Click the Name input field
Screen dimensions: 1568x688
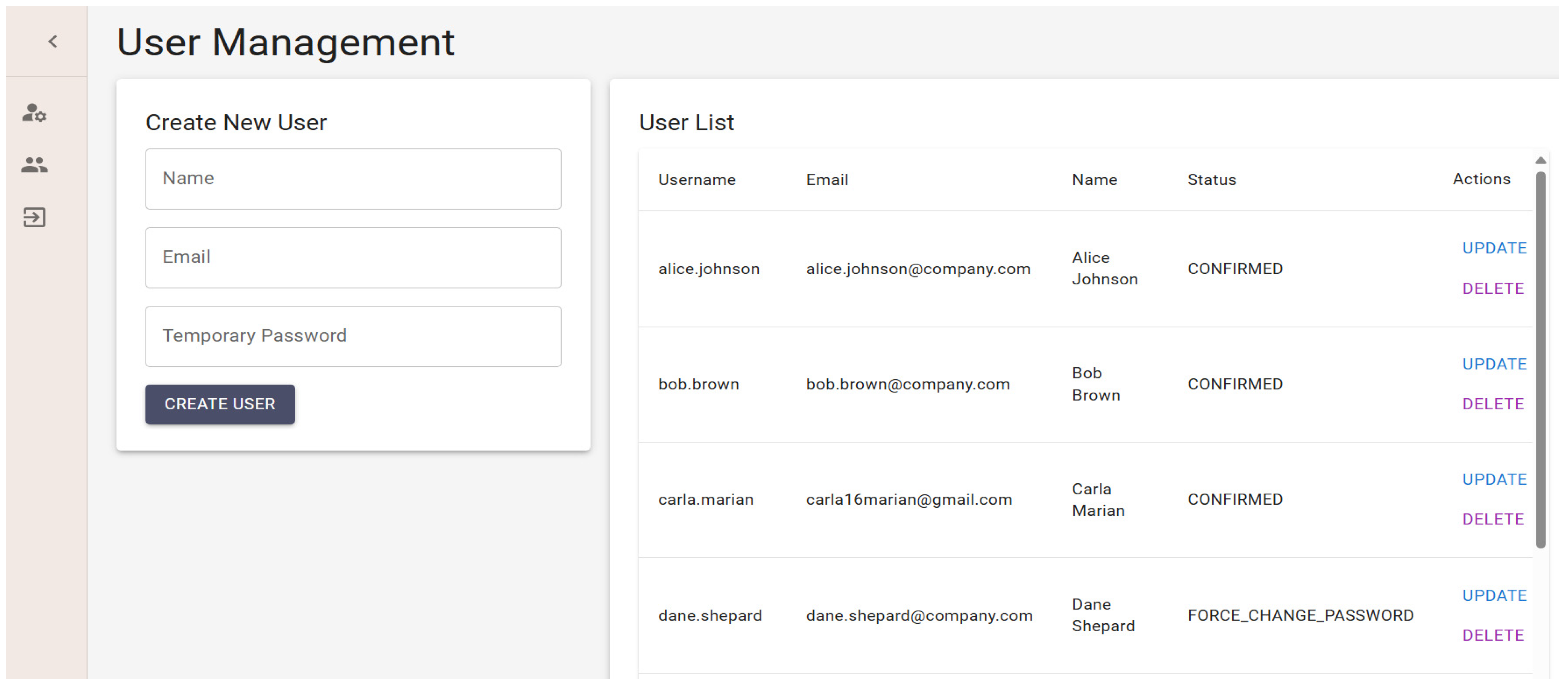click(353, 179)
